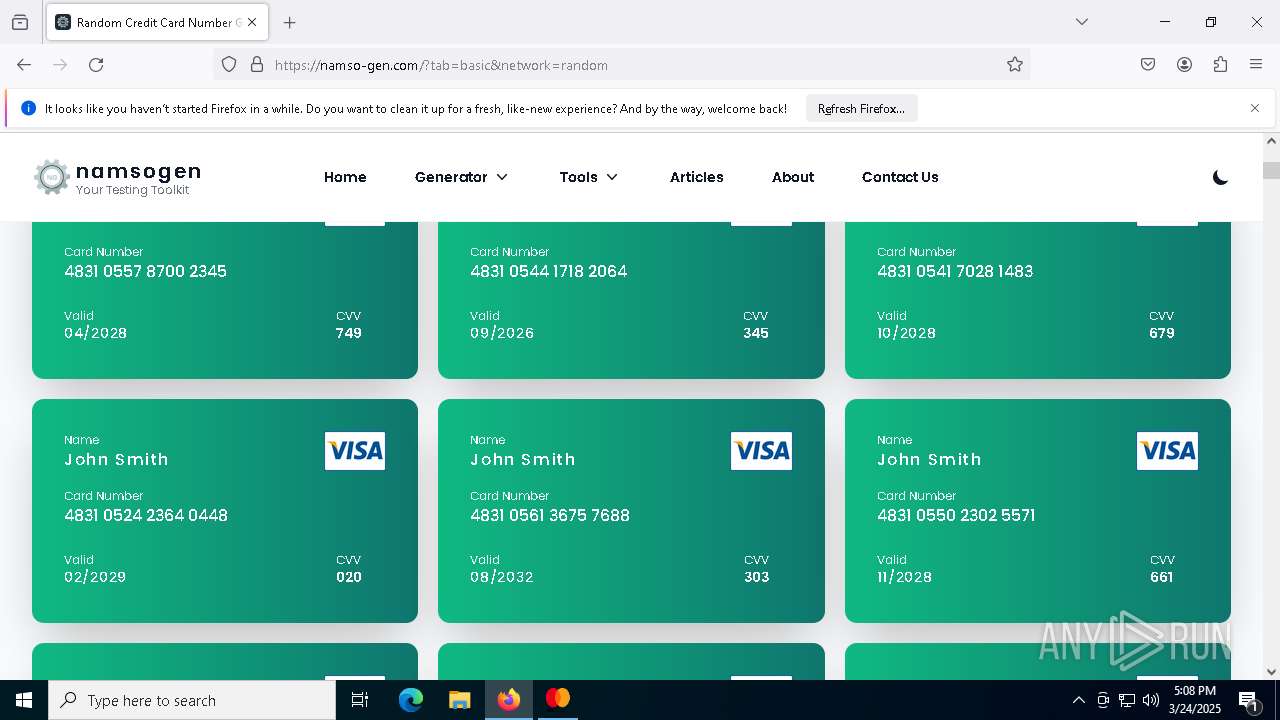Open a new browser tab
The height and width of the screenshot is (720, 1280).
[290, 22]
